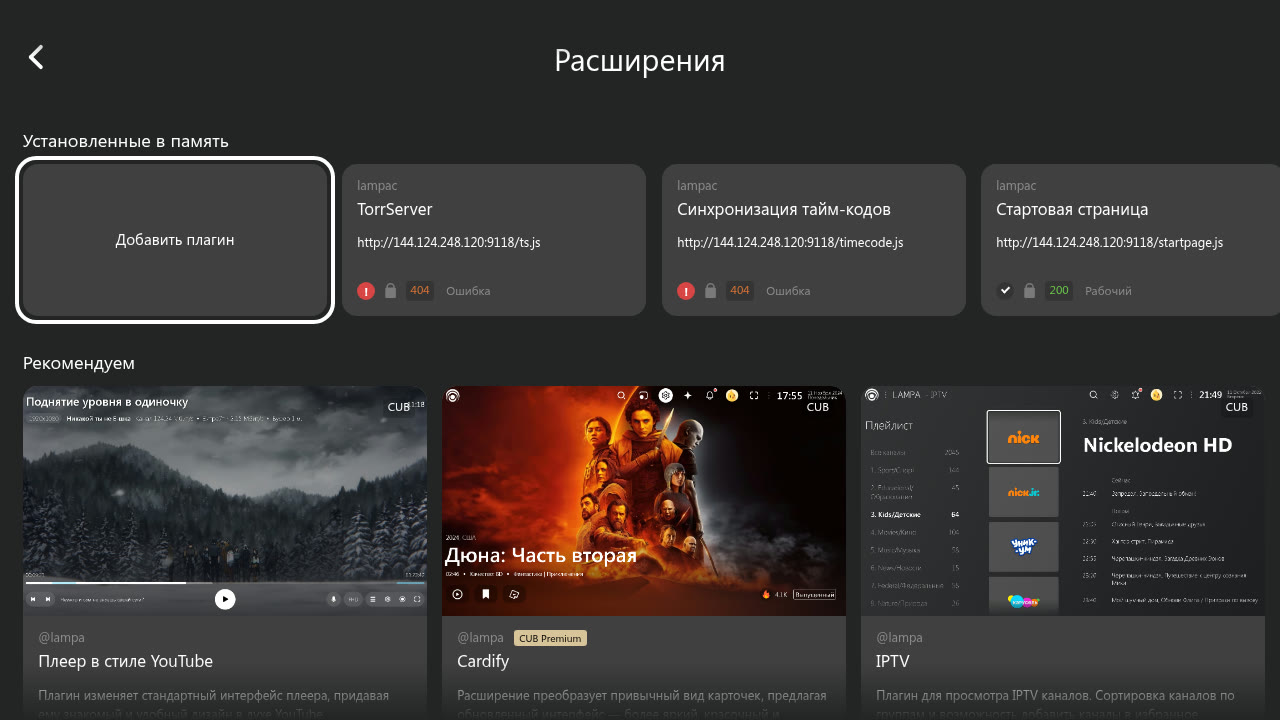The image size is (1280, 720).
Task: Click the CUB badge on the YouTube player preview
Action: (399, 407)
